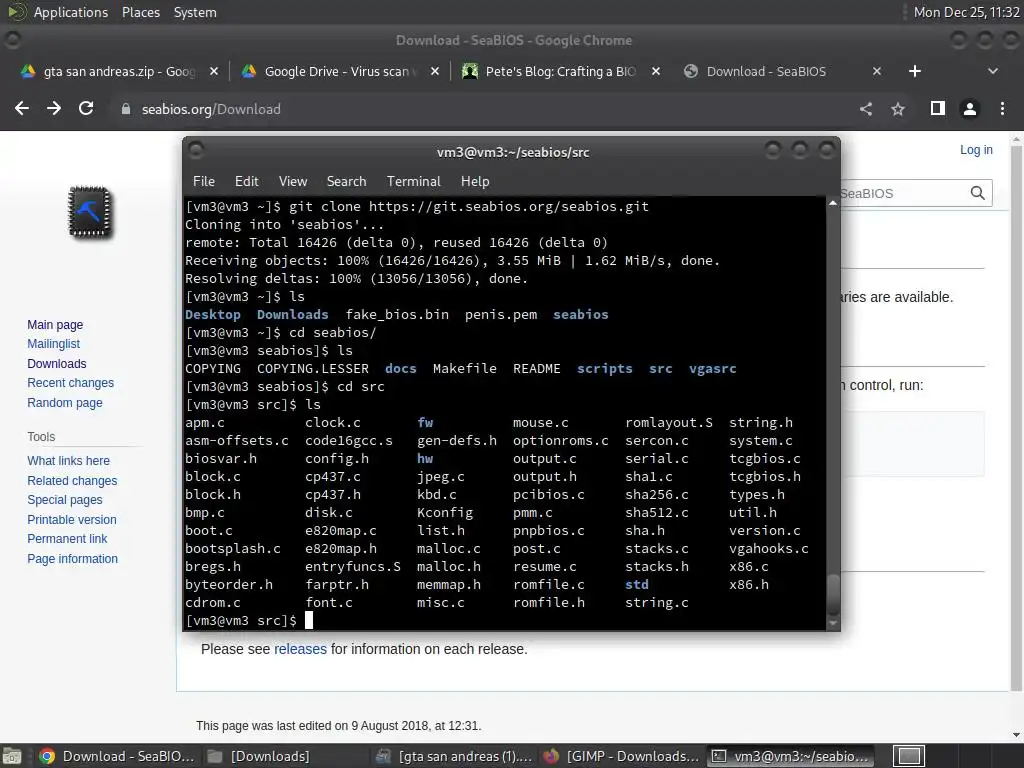Screen dimensions: 1024x768
Task: Open the Places panel menu
Action: (x=140, y=12)
